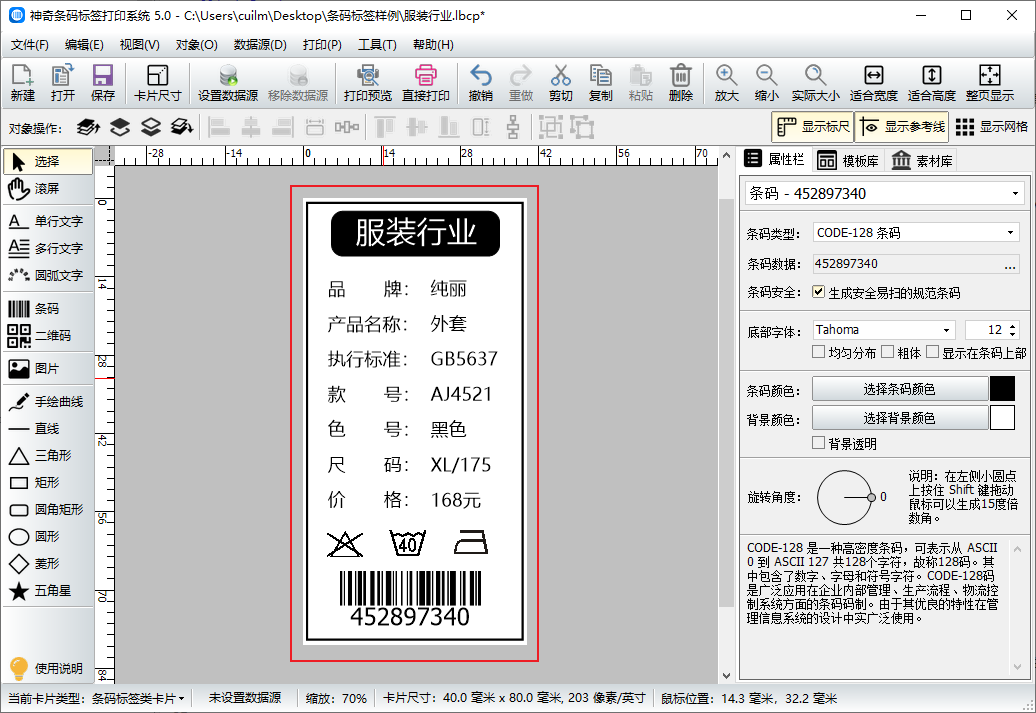Image resolution: width=1036 pixels, height=713 pixels.
Task: Activate the 选择 selection tool
Action: (x=48, y=162)
